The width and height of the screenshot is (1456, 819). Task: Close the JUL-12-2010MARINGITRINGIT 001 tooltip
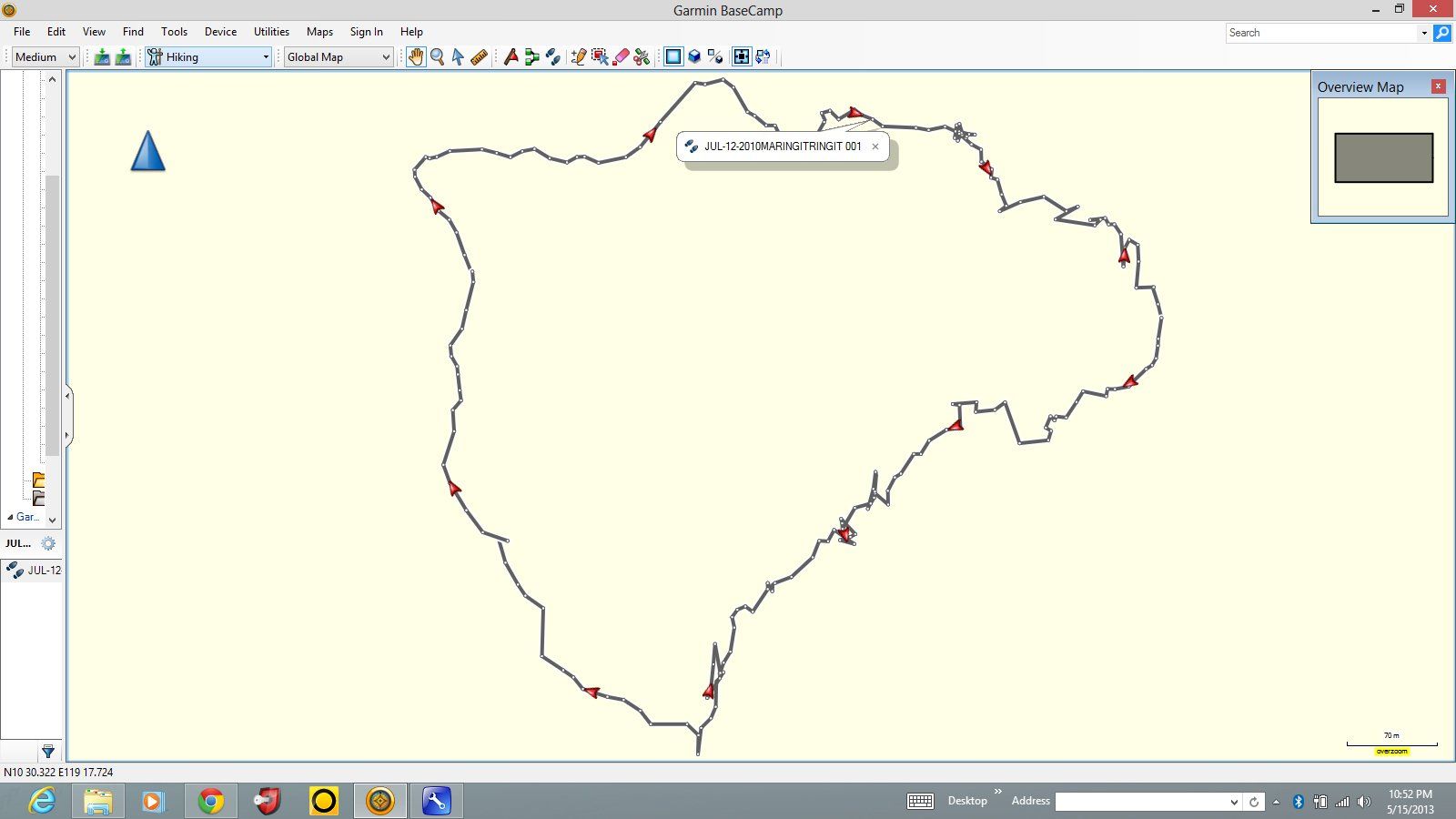tap(875, 147)
